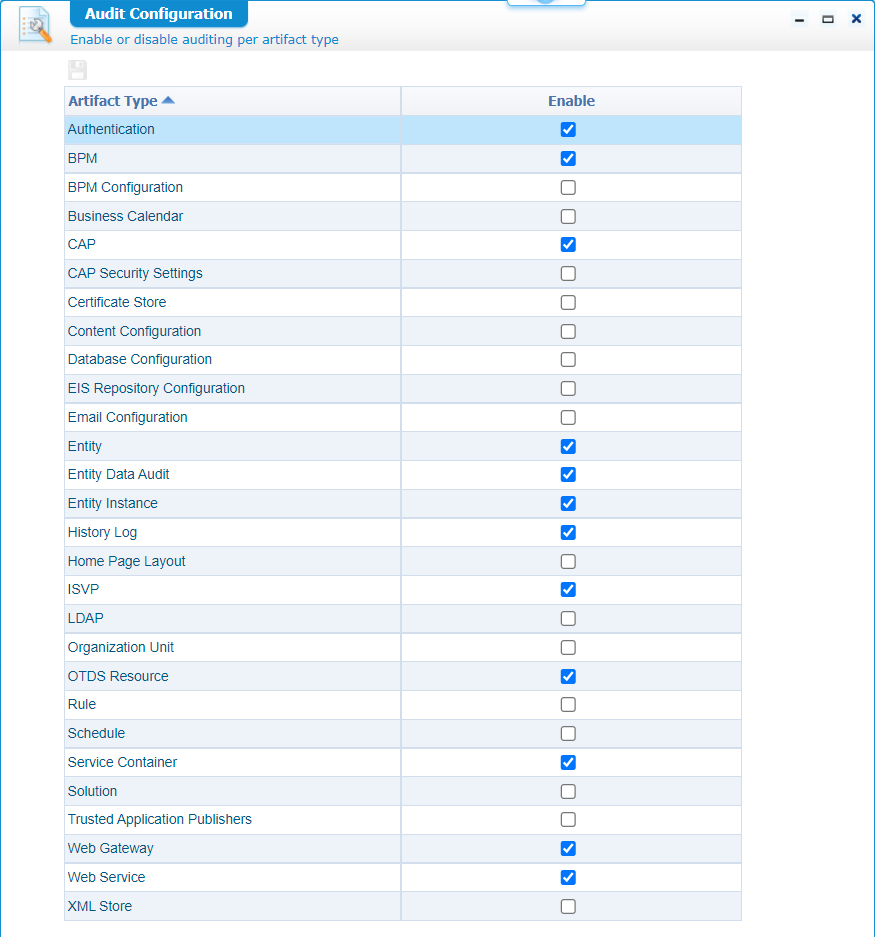
Task: Click the Audit Configuration magnifier icon
Action: (35, 25)
